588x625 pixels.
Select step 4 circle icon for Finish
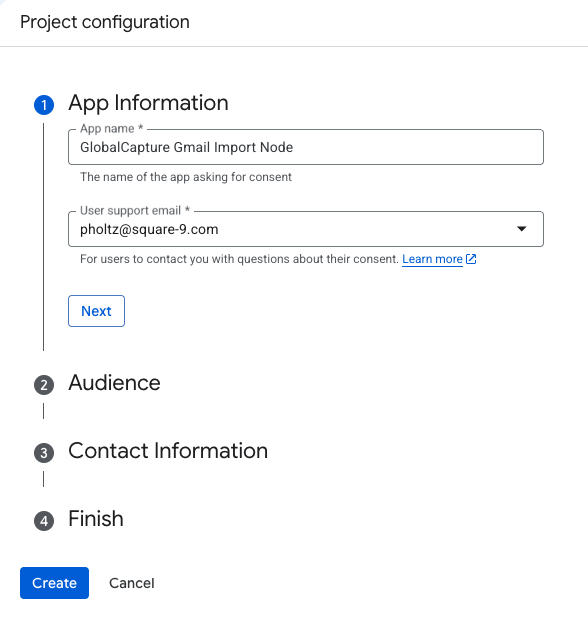(44, 521)
